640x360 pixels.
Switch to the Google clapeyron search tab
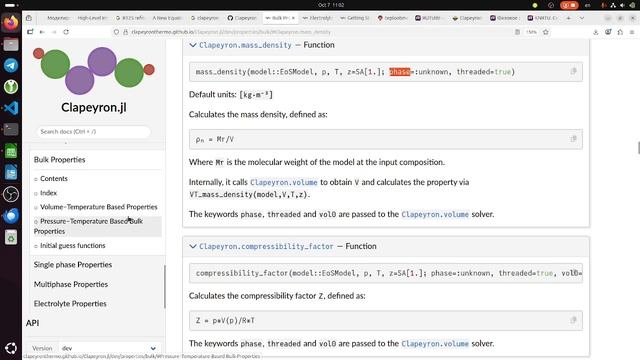coord(204,18)
